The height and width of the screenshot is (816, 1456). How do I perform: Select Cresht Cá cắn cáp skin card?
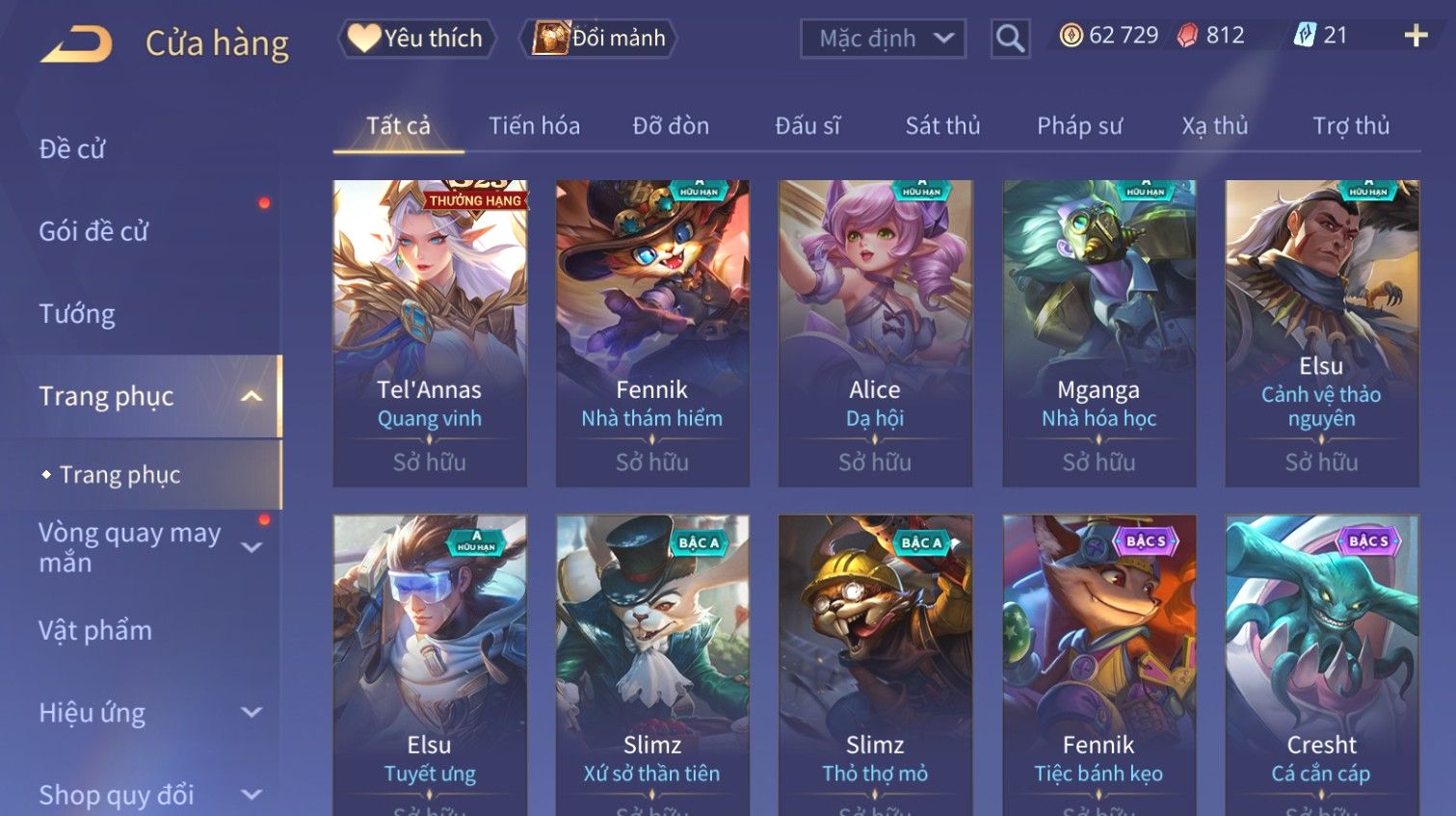click(1321, 665)
